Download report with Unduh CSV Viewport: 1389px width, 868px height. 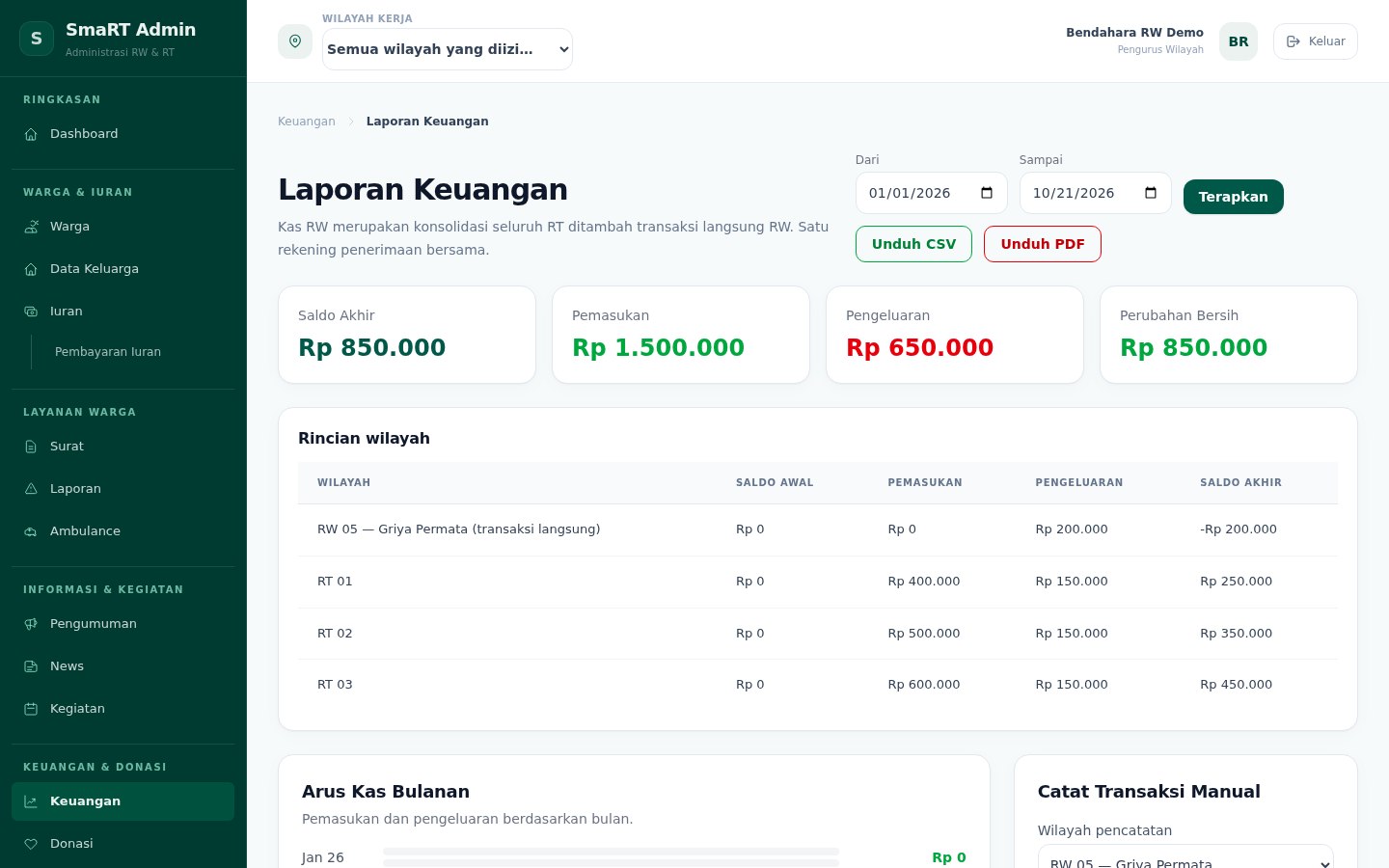pyautogui.click(x=913, y=244)
